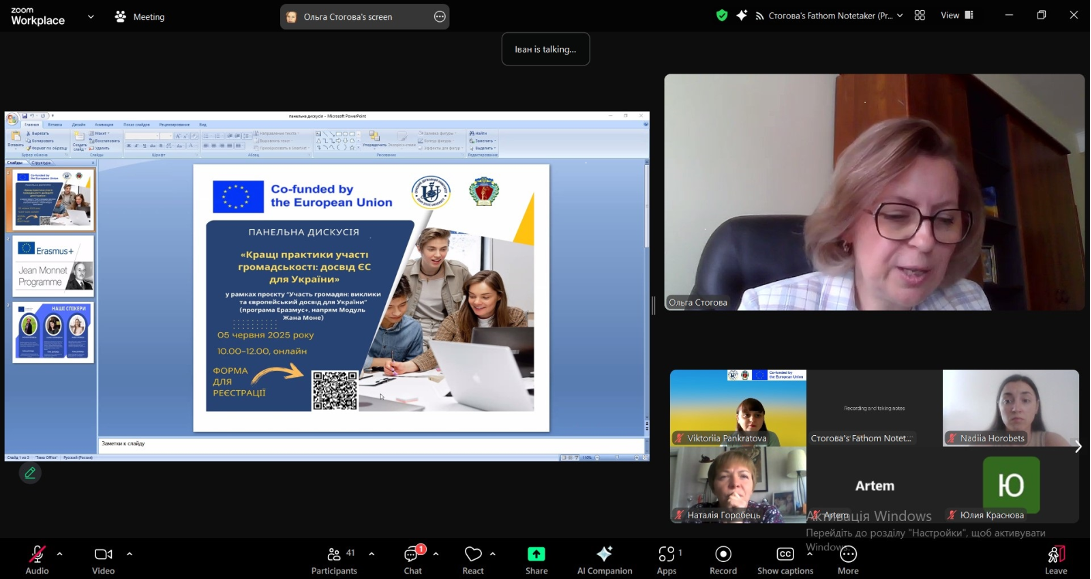This screenshot has height=579, width=1091.
Task: Open the Показ слайдов ribbon tab
Action: tap(136, 125)
